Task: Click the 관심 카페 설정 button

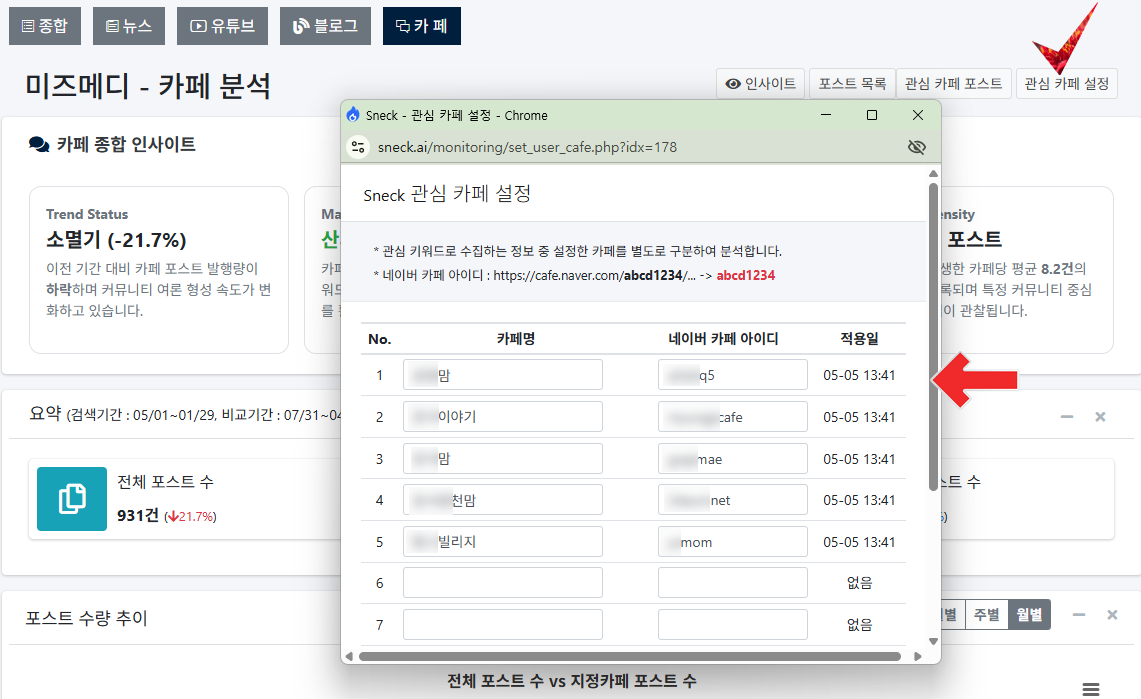Action: [x=1067, y=84]
